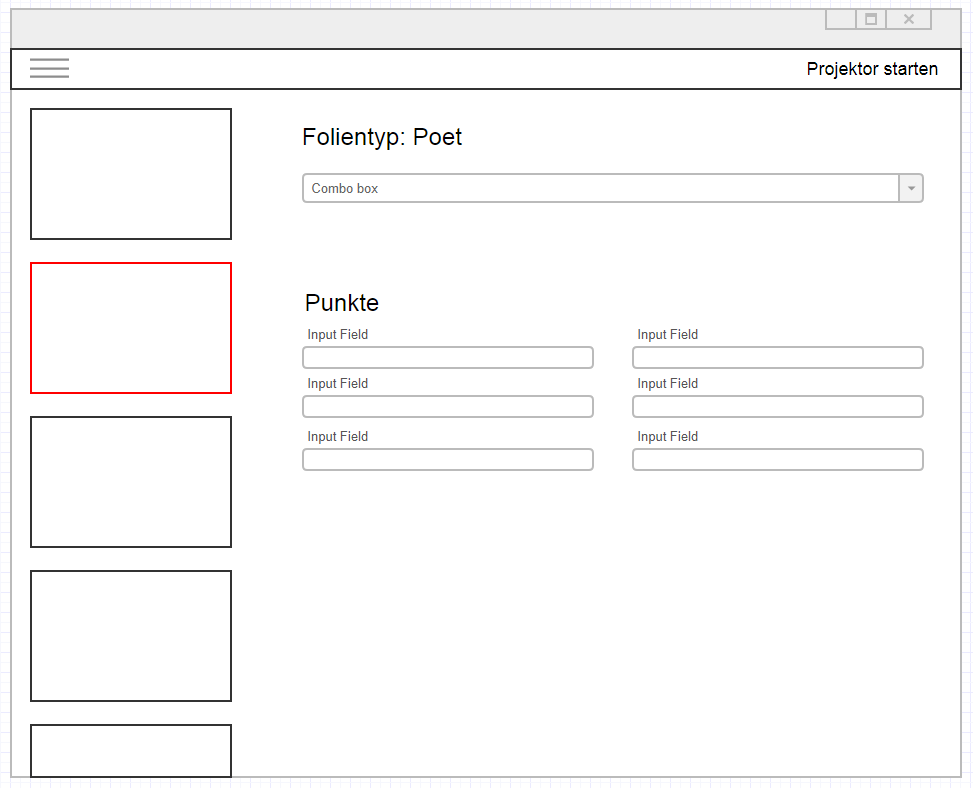This screenshot has width=973, height=788.
Task: Click the Folientyp: Poet heading
Action: point(382,137)
